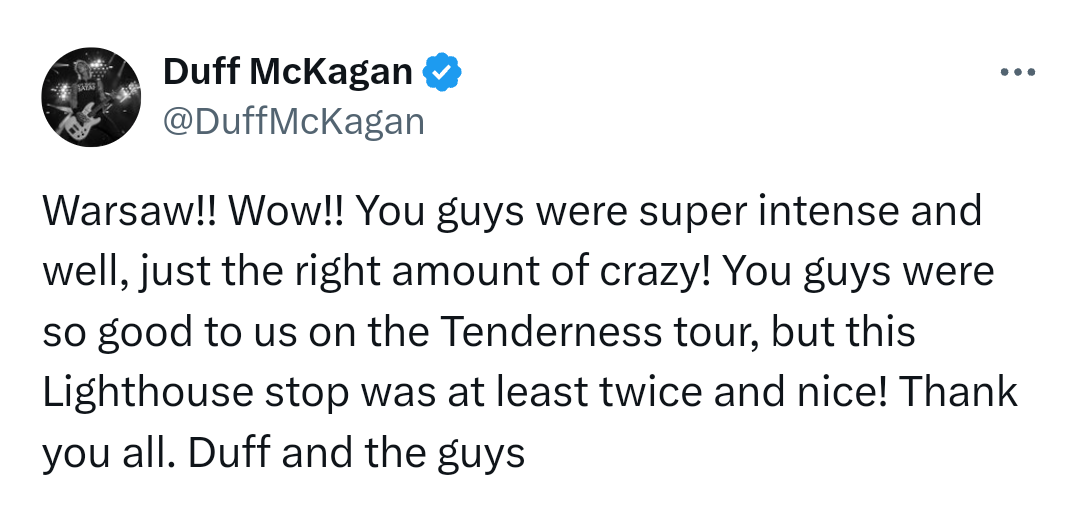Viewport: 1080px width, 509px height.
Task: Open the three-dot more options menu
Action: tap(1018, 72)
